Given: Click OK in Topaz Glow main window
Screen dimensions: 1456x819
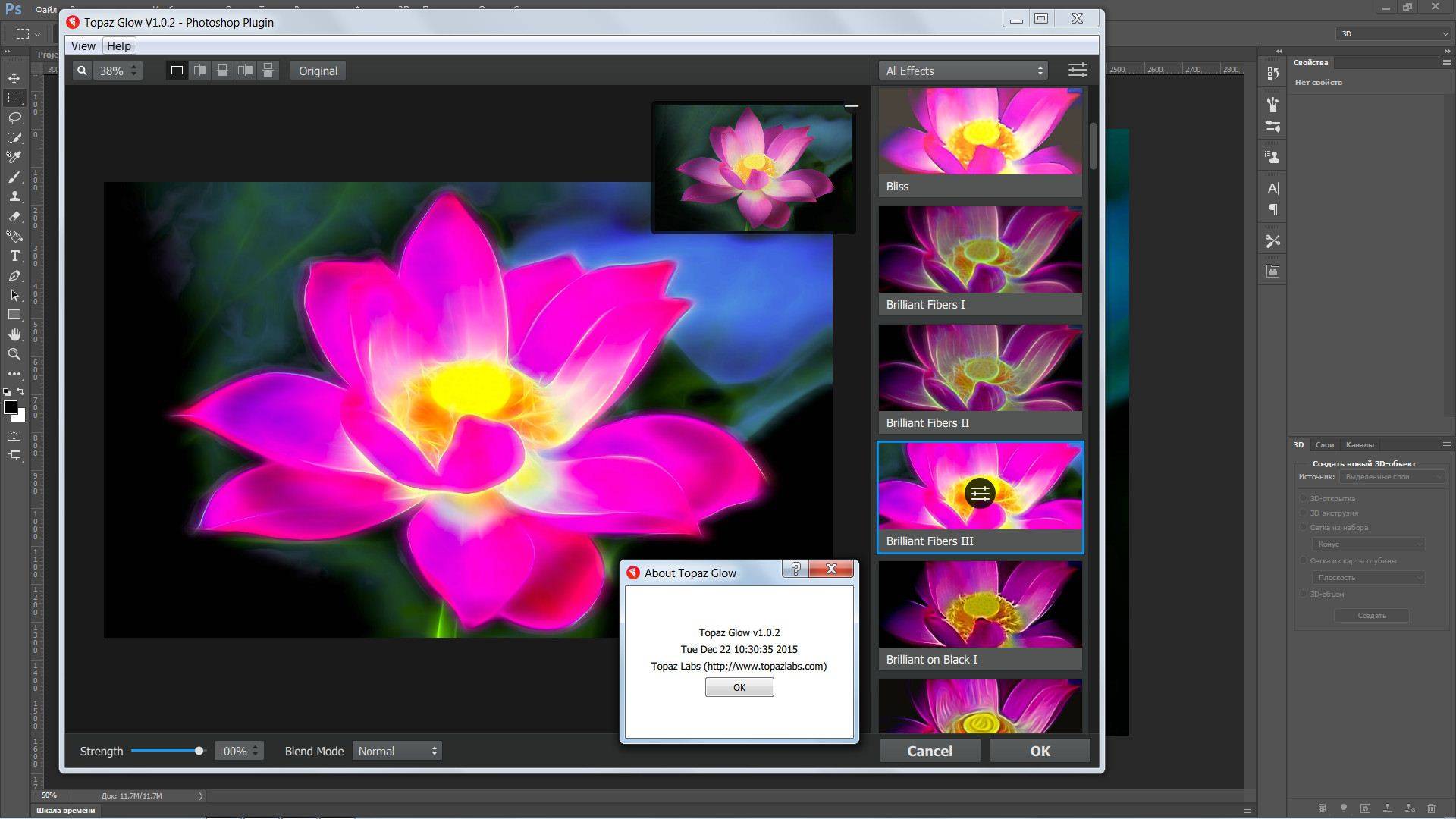Looking at the screenshot, I should (x=1040, y=751).
